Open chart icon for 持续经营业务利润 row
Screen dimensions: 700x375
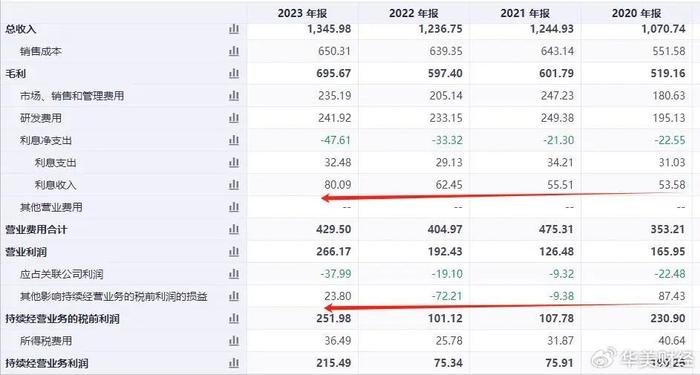[234, 363]
